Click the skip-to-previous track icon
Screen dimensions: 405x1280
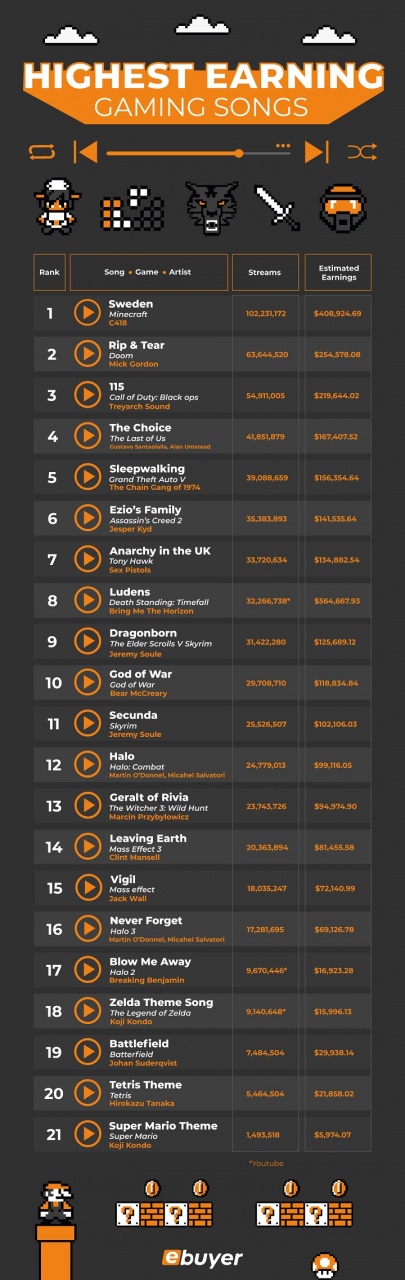pos(86,152)
